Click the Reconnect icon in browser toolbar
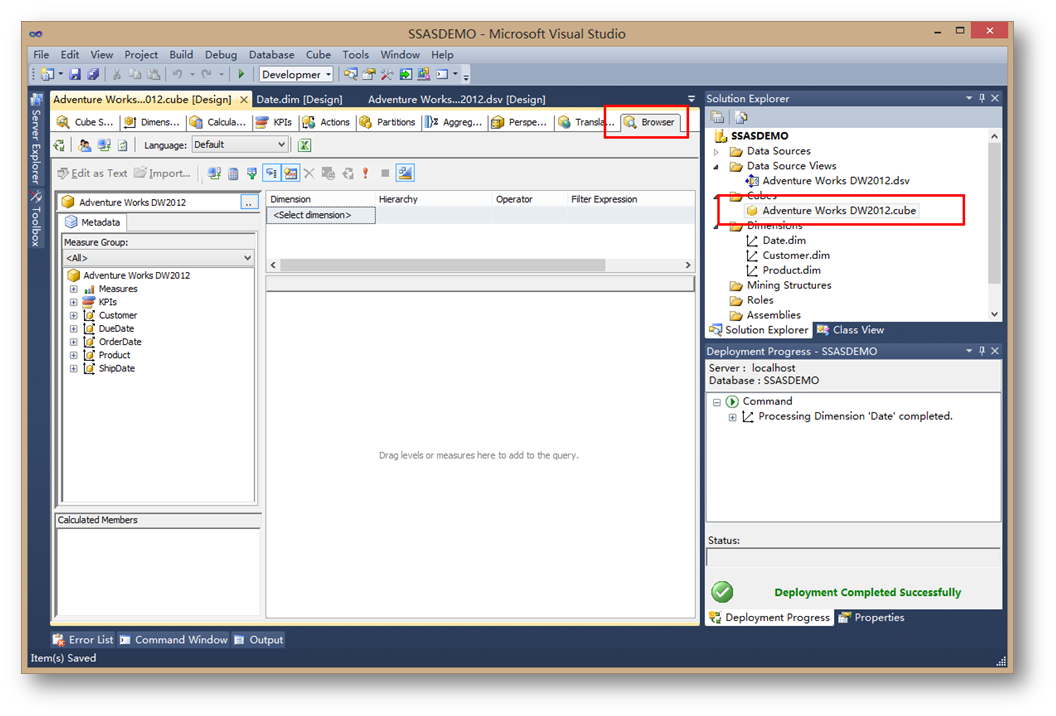Viewport: 1056px width, 716px height. [59, 145]
